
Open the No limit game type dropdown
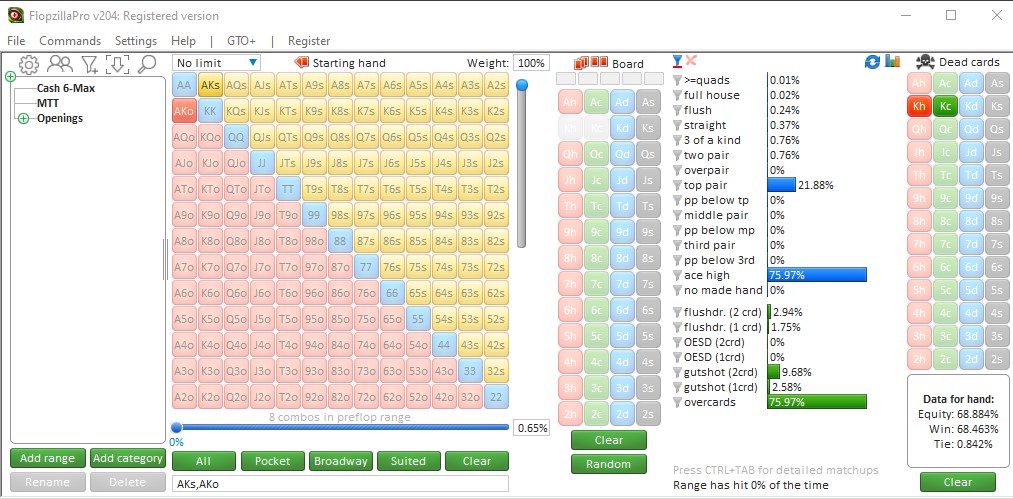click(217, 63)
